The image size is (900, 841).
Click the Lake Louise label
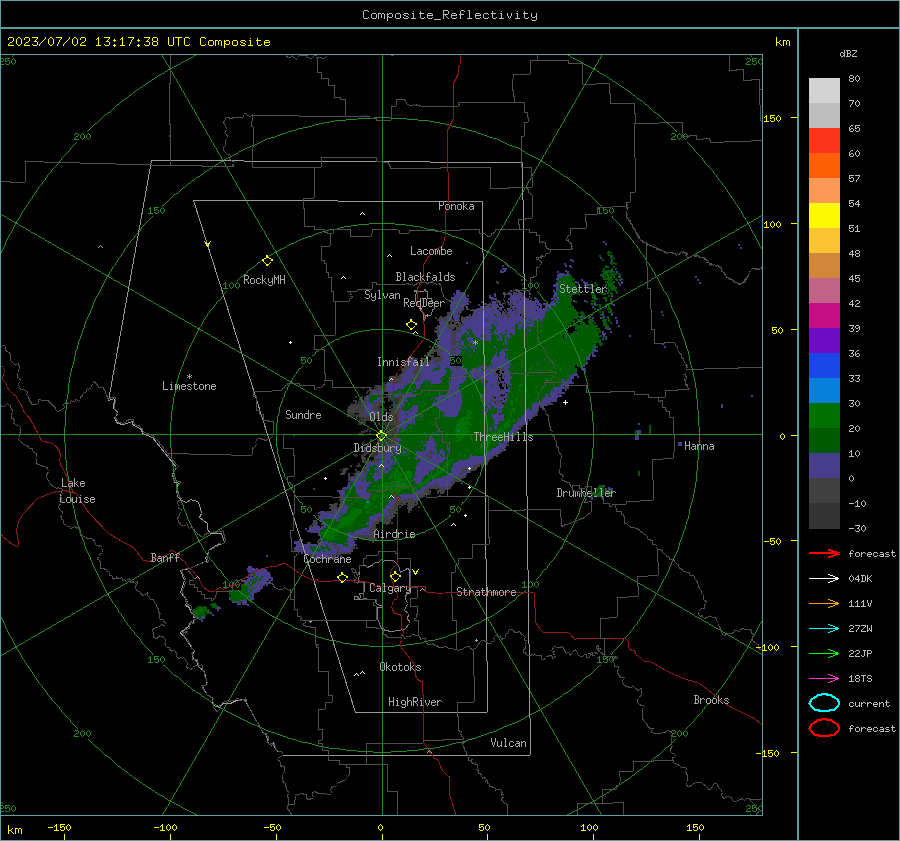[x=77, y=491]
